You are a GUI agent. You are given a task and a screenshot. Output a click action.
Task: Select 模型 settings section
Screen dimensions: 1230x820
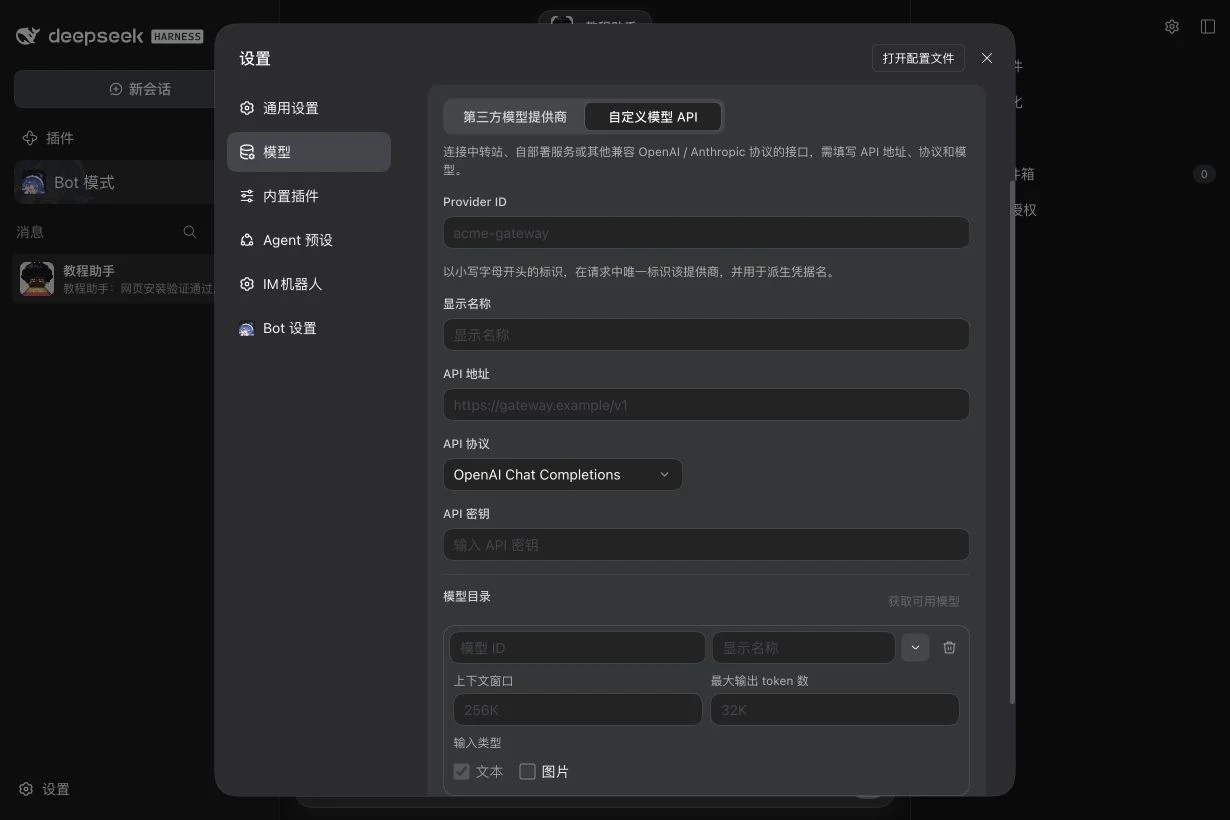coord(309,152)
